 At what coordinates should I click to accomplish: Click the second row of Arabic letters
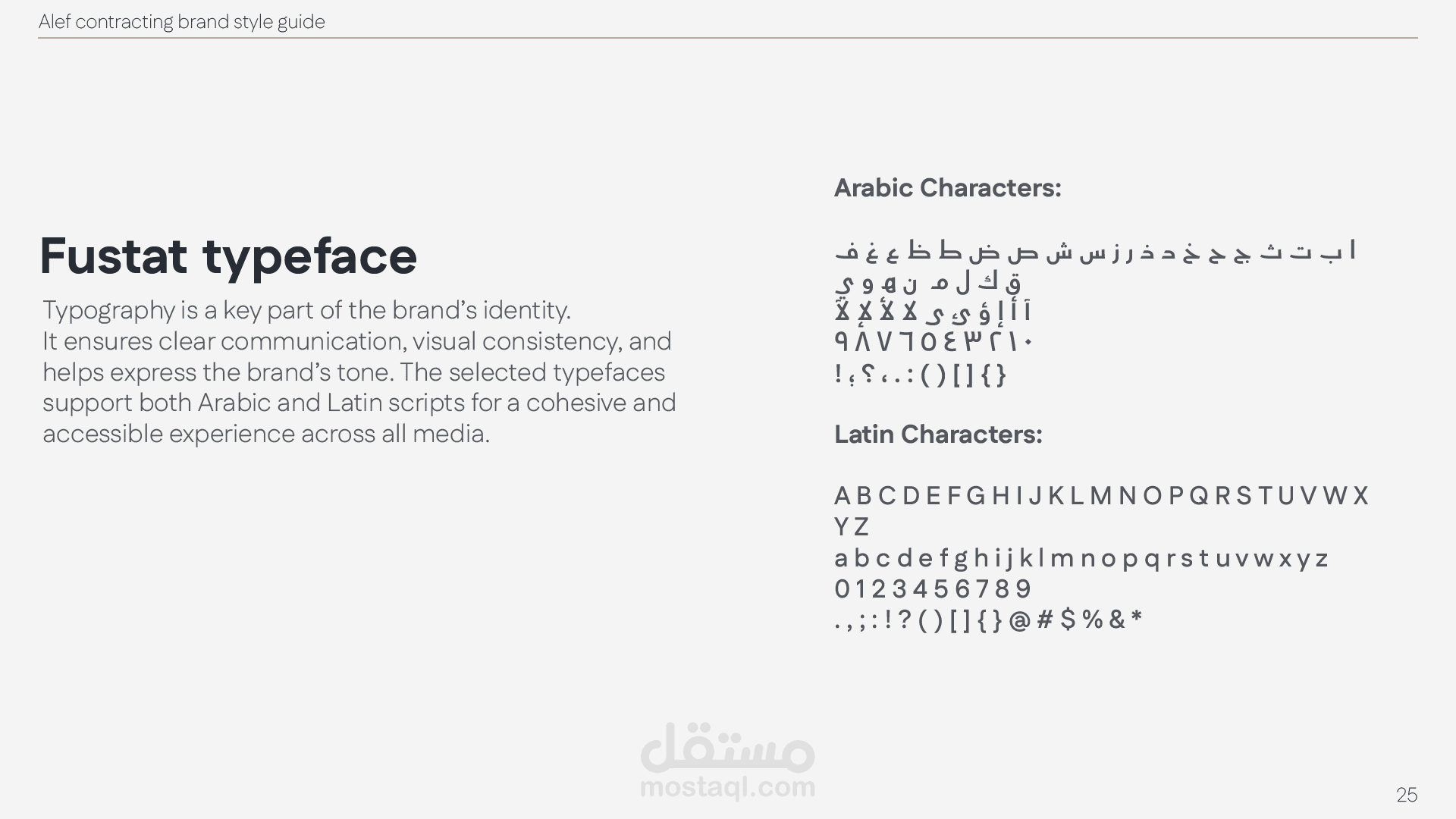point(928,283)
